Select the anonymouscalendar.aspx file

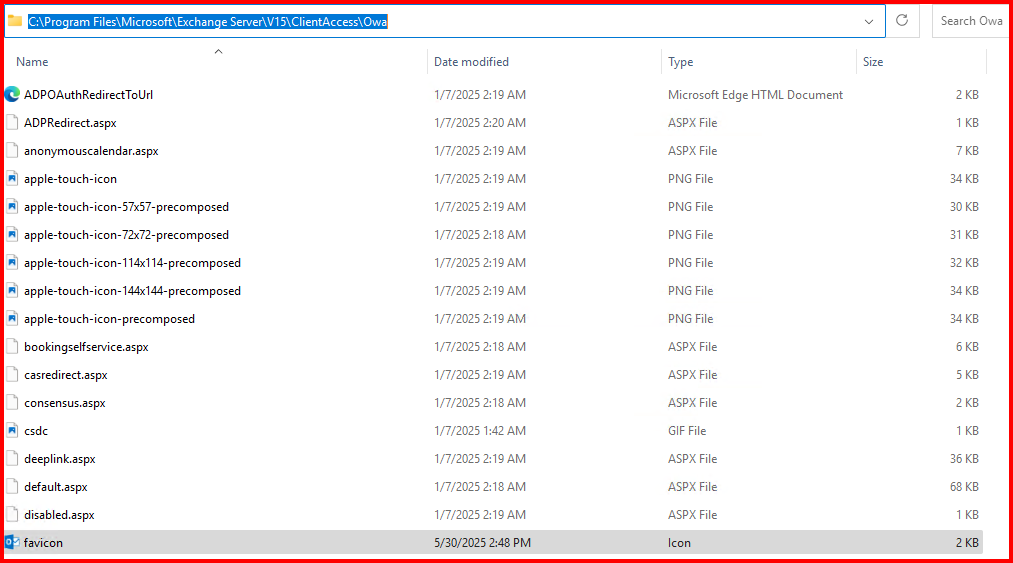click(x=91, y=151)
